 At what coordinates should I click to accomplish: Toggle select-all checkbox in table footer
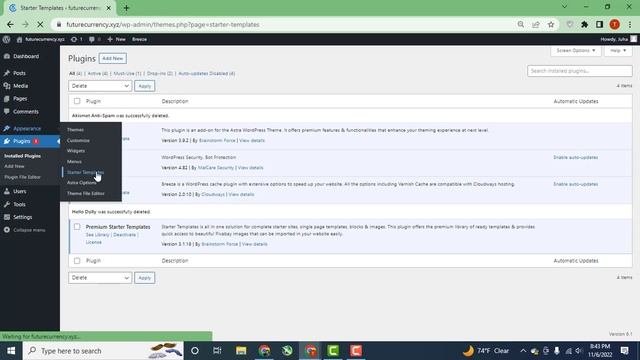[77, 260]
